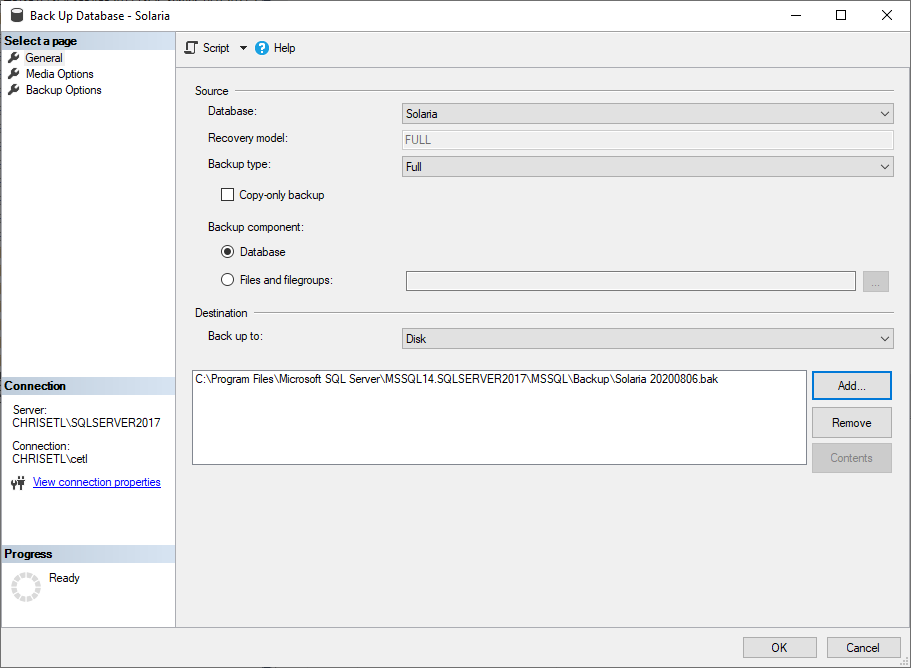Click the Progress section header
911x668 pixels.
pyautogui.click(x=88, y=554)
